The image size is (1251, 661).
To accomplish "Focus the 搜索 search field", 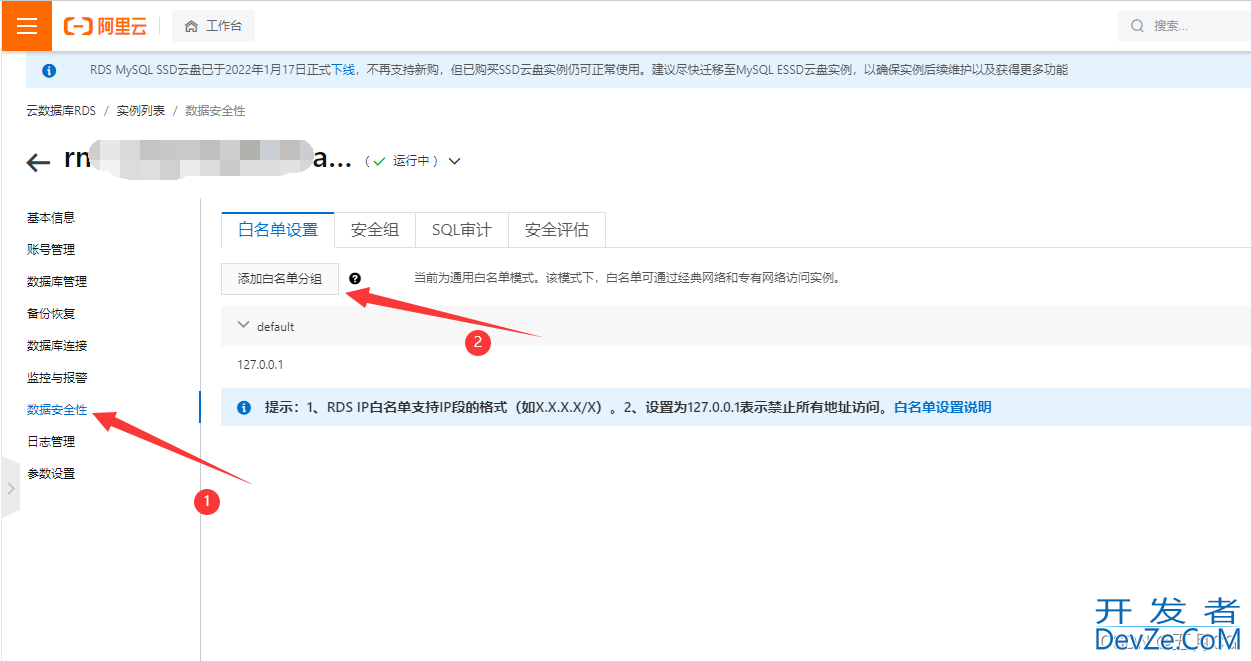I will [x=1185, y=26].
